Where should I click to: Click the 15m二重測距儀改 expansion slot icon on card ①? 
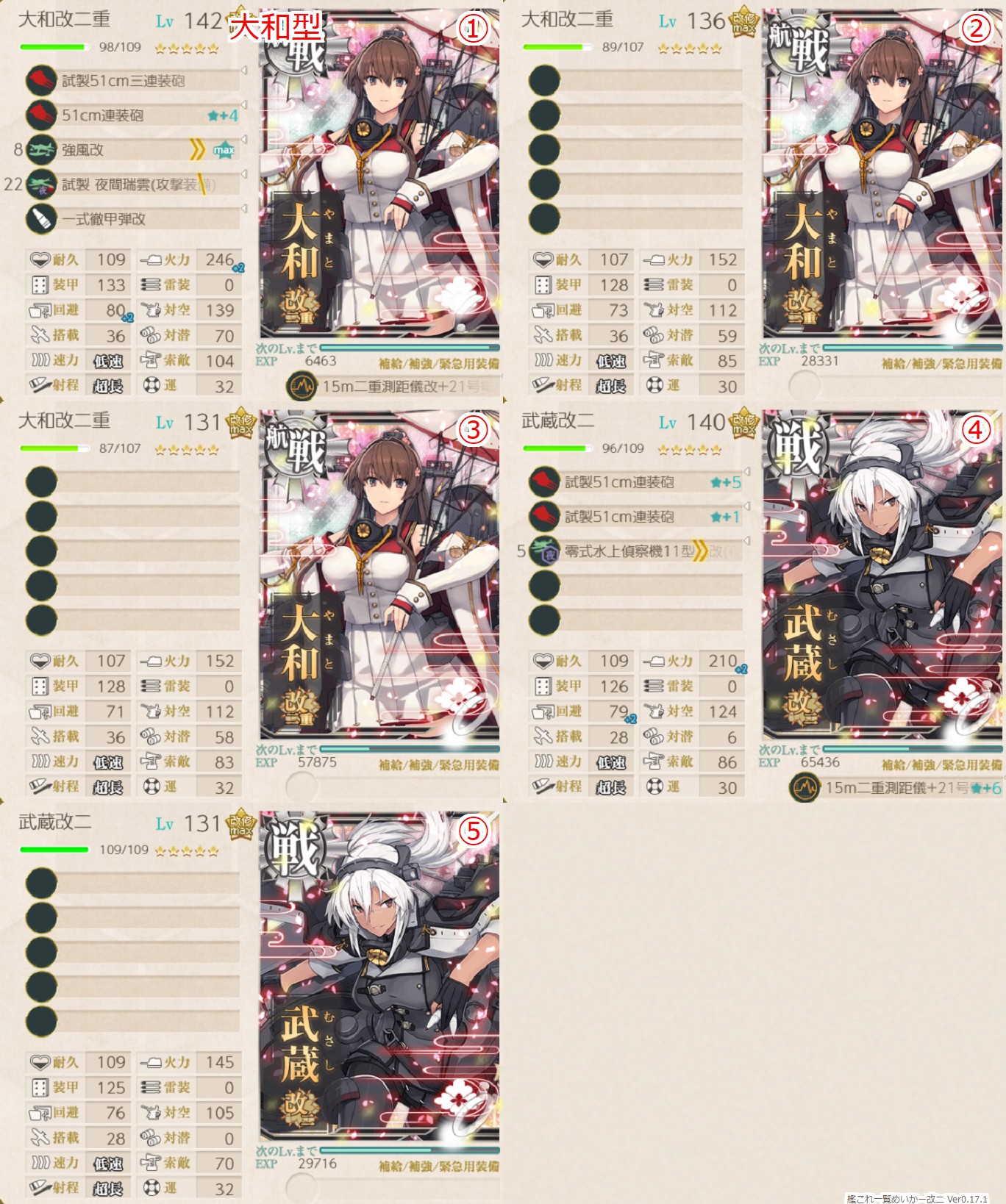coord(301,386)
